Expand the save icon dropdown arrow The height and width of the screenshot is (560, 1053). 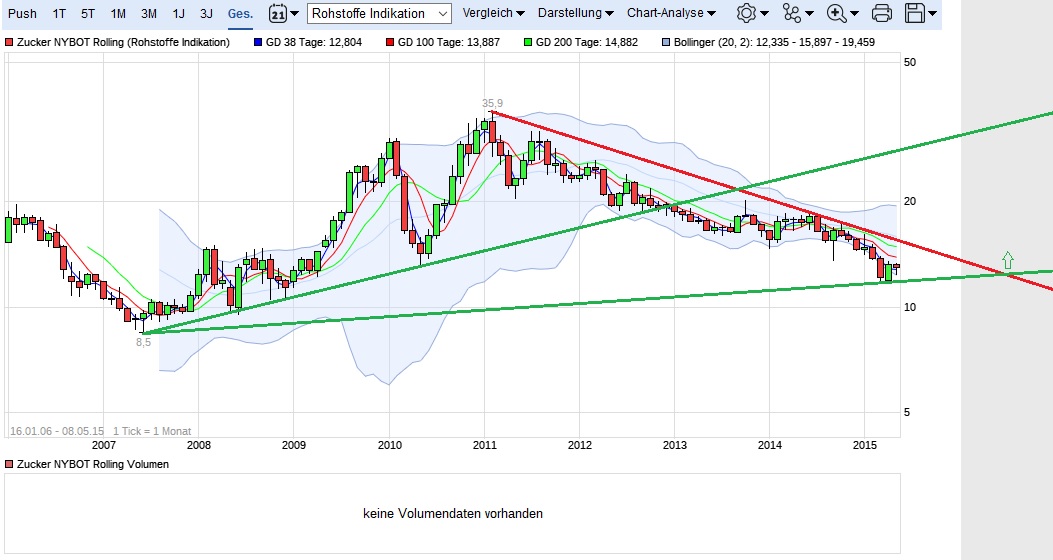point(932,13)
